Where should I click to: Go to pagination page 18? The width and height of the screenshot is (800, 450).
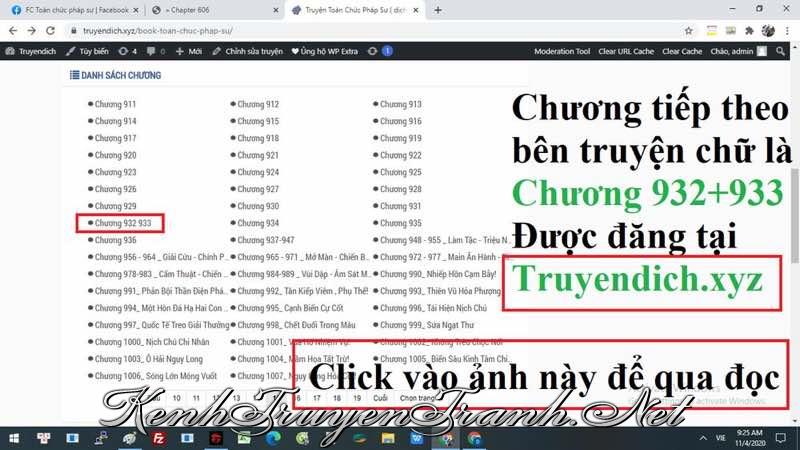(x=337, y=398)
